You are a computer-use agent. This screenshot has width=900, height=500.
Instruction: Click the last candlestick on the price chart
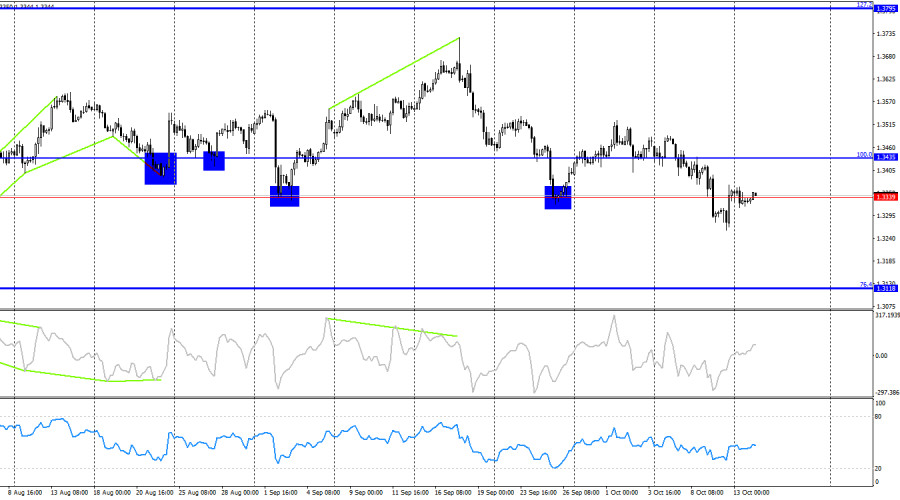[x=755, y=195]
